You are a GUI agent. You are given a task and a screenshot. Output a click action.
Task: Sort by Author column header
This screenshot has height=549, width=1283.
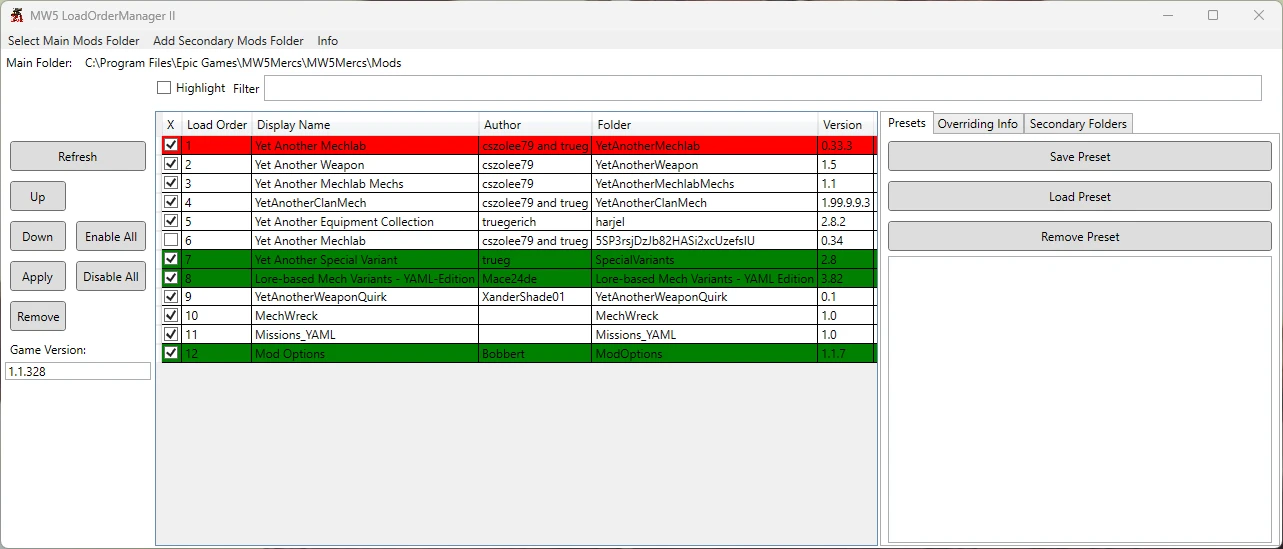tap(535, 125)
